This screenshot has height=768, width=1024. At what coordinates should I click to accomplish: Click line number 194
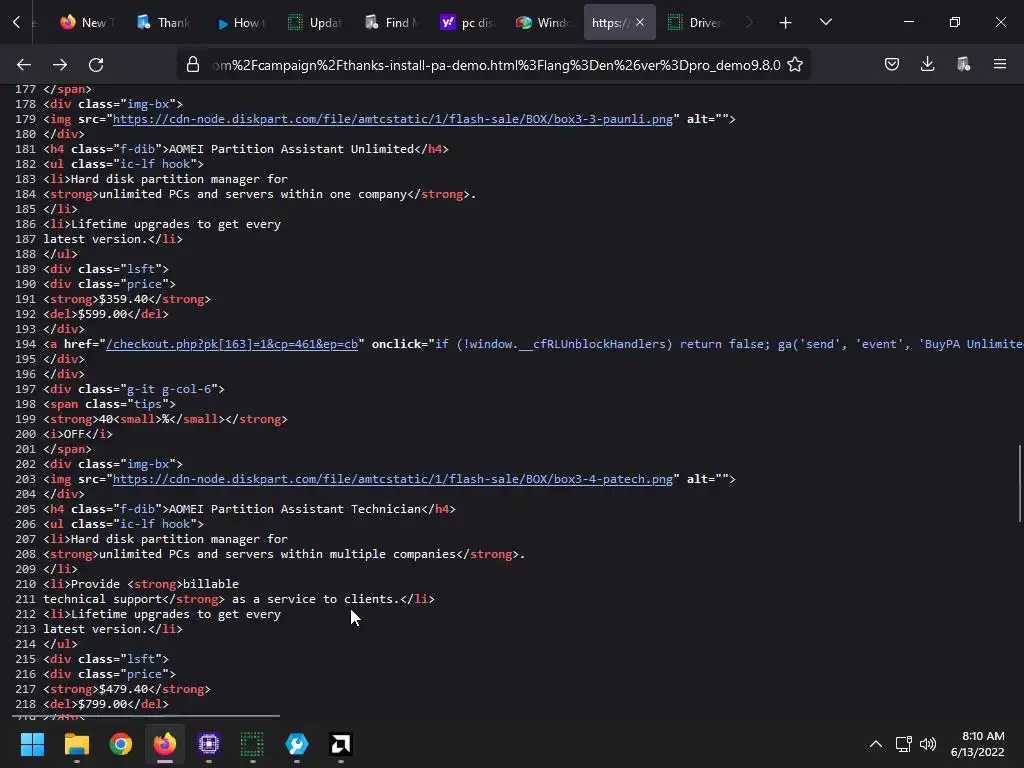click(x=25, y=344)
